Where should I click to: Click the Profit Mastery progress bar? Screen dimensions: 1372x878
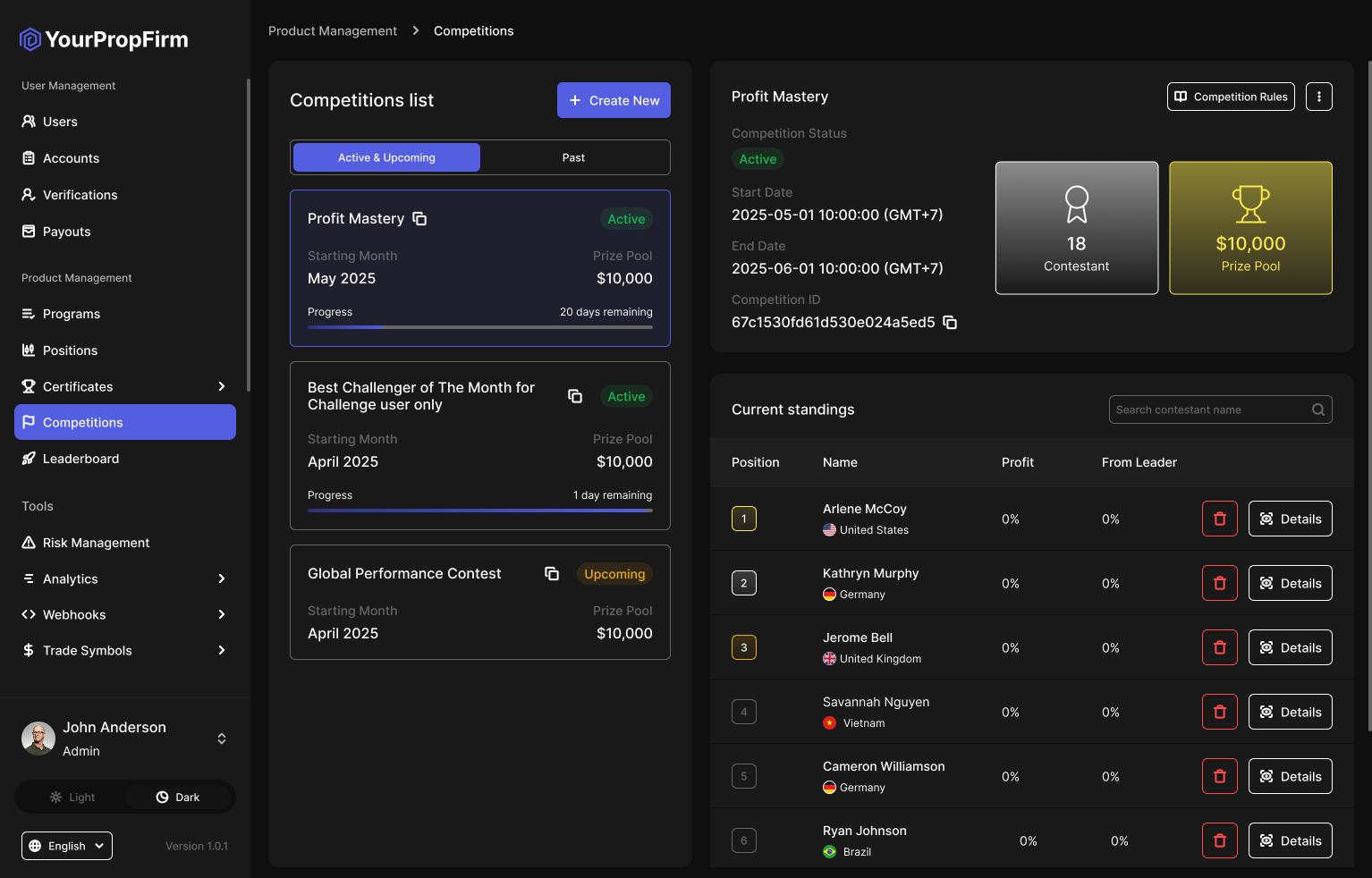tap(479, 327)
